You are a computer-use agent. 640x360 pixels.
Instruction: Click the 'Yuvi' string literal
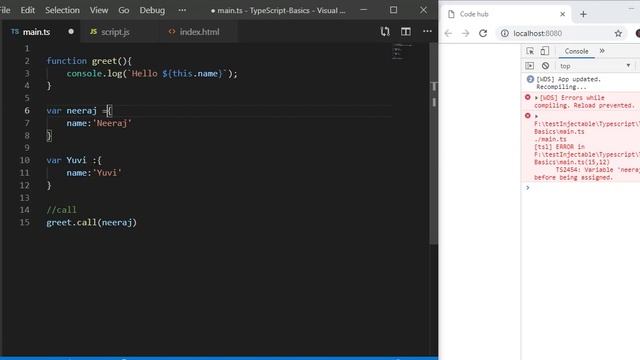107,173
